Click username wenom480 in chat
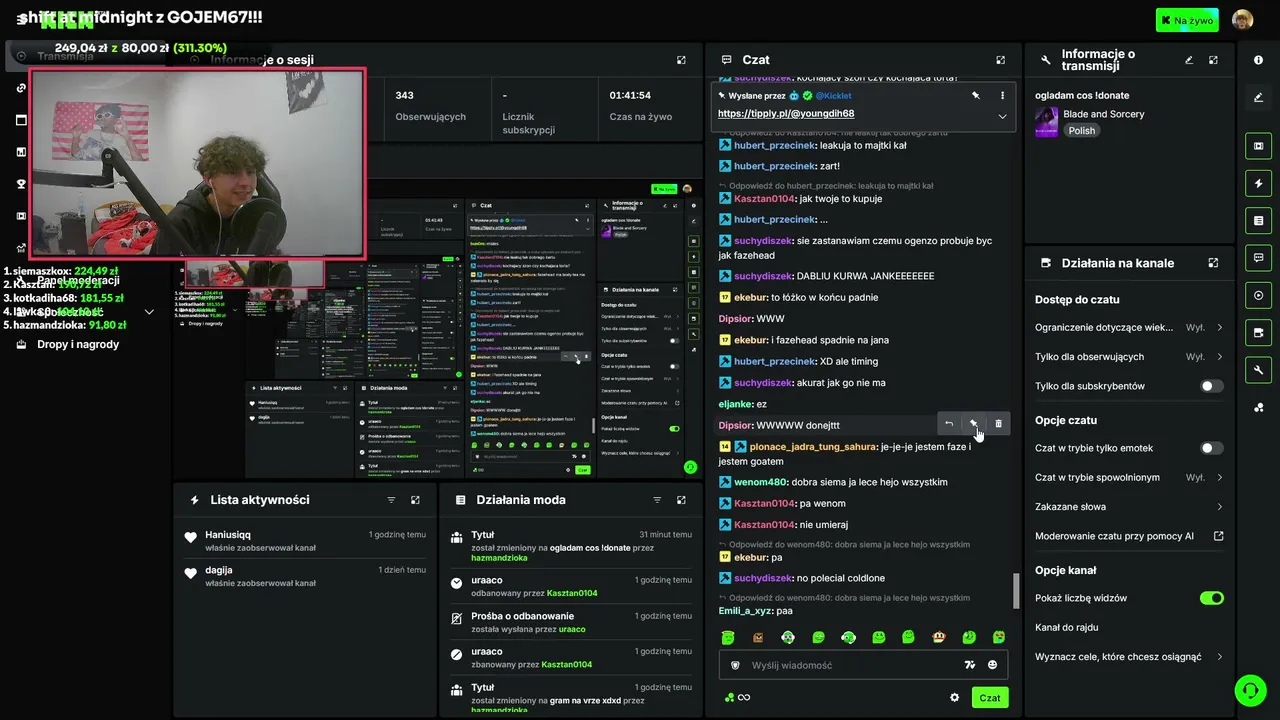The width and height of the screenshot is (1280, 720). coord(760,482)
